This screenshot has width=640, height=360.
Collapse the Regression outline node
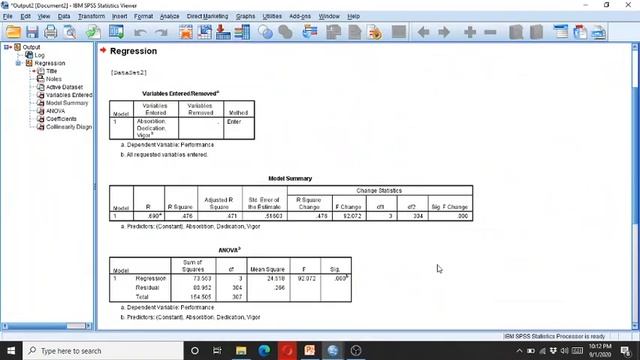coord(18,63)
